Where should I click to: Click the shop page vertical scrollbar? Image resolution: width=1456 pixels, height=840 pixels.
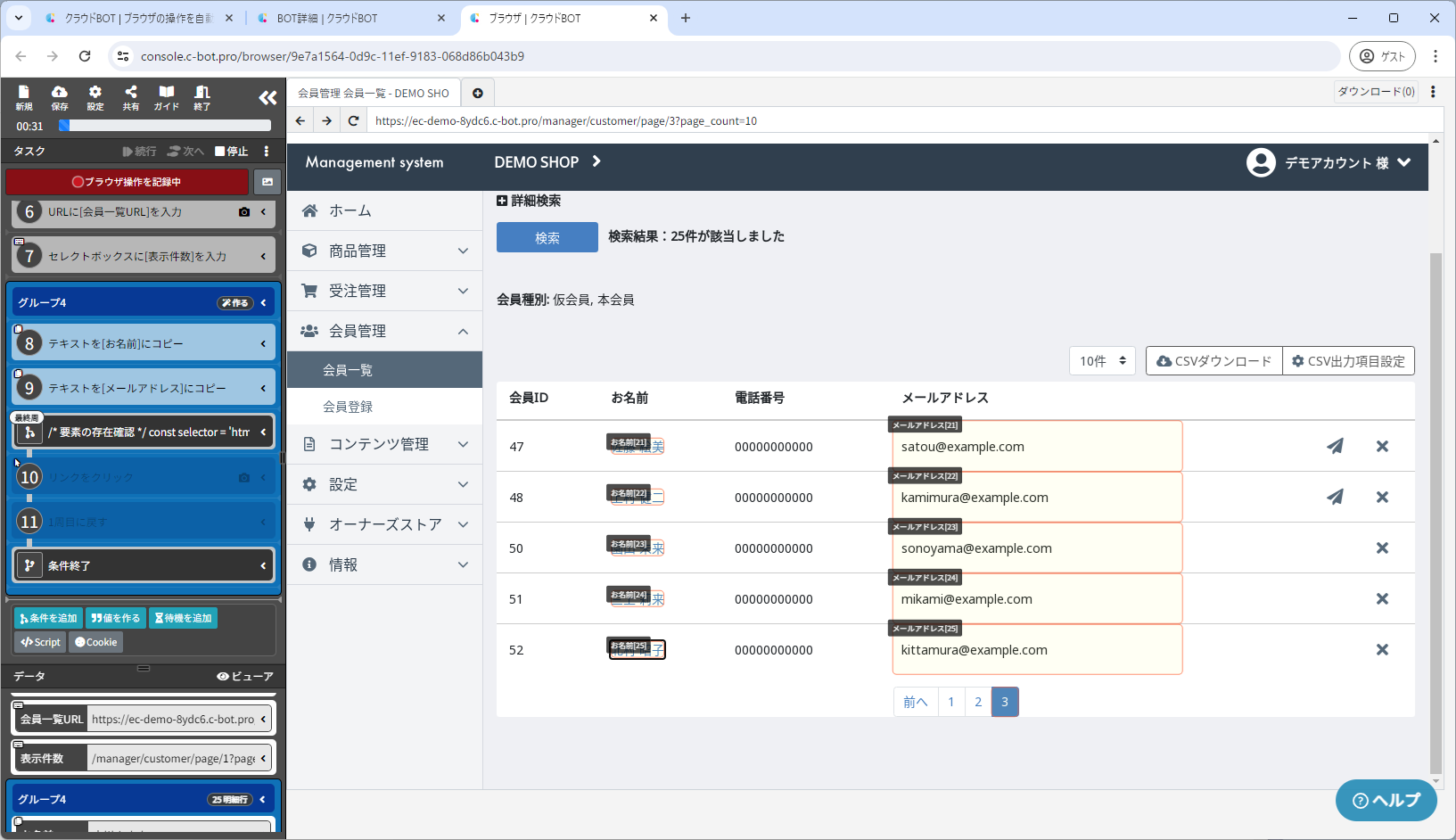point(1435,513)
